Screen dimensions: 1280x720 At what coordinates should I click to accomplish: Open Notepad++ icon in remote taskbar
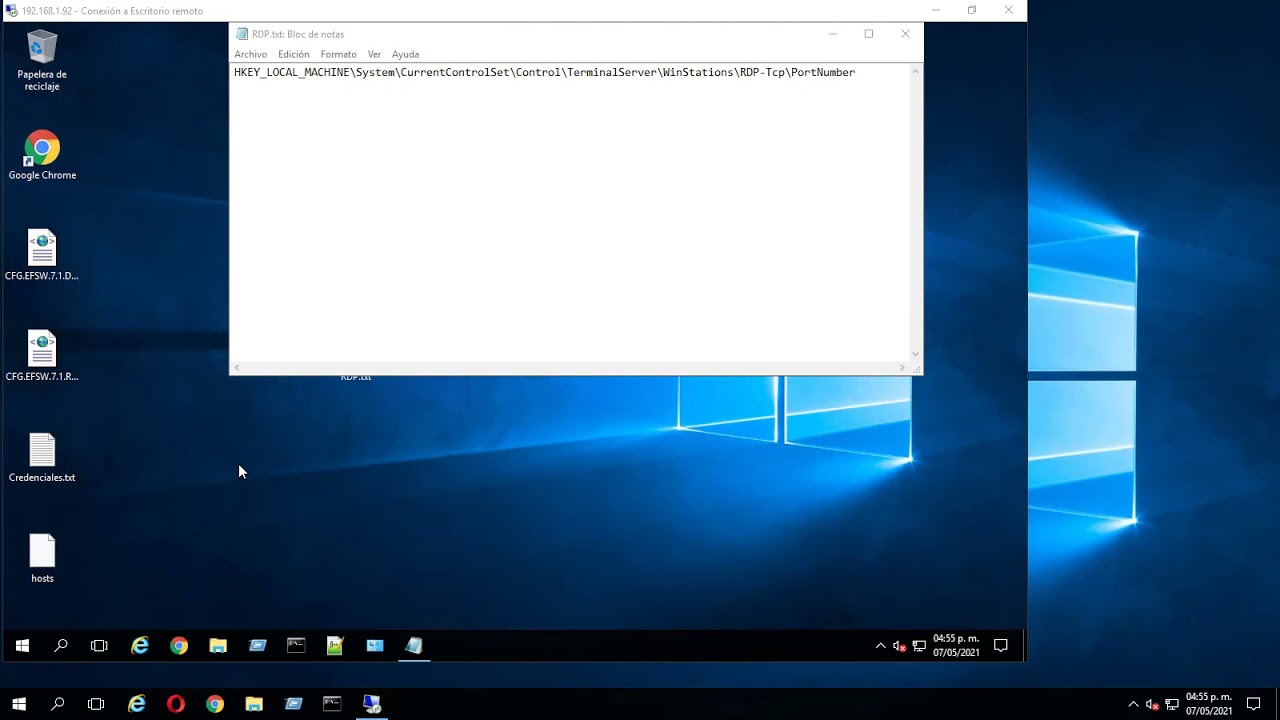[x=335, y=646]
